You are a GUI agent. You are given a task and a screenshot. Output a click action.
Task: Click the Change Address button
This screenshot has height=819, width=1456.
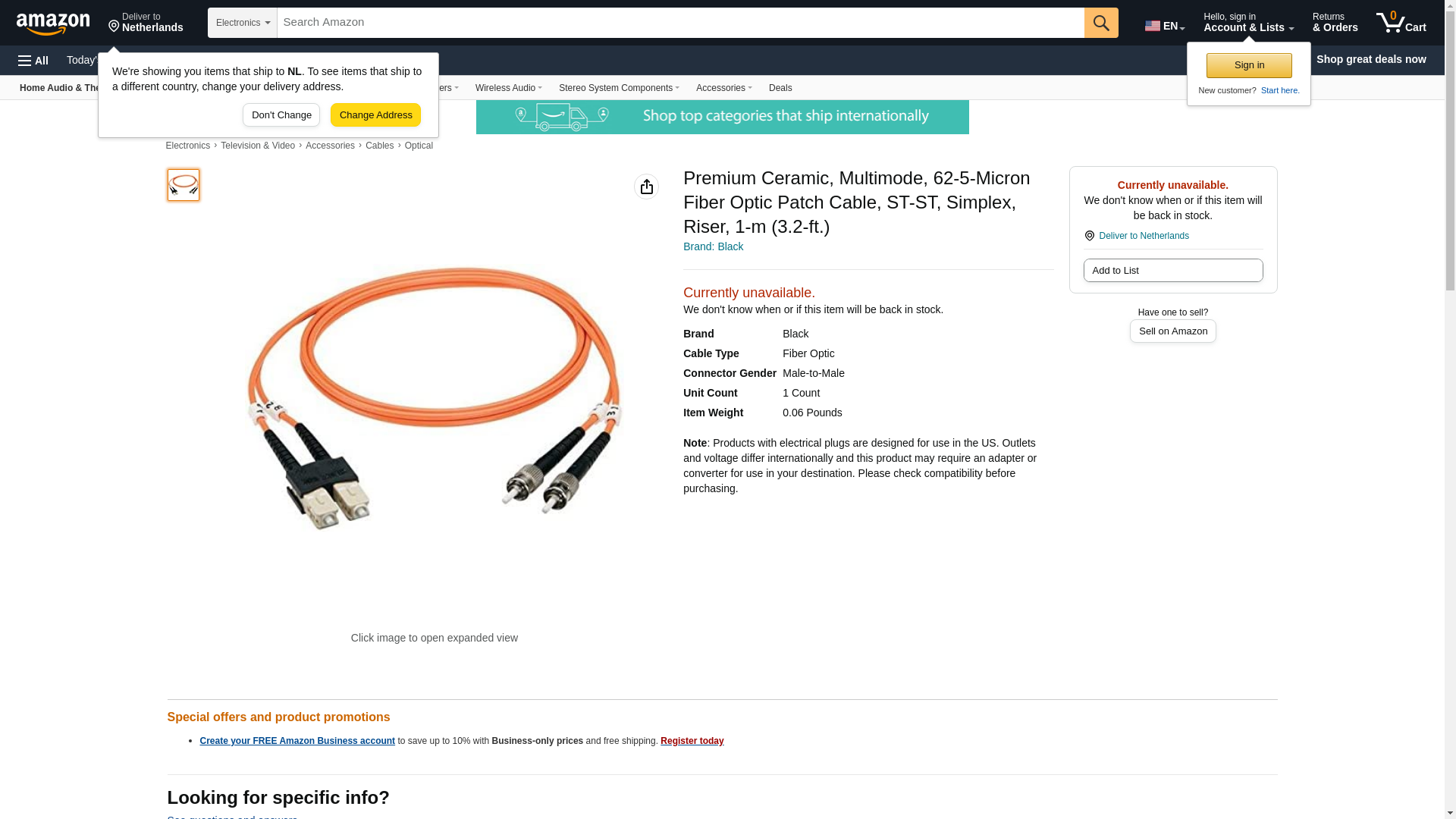pos(375,115)
